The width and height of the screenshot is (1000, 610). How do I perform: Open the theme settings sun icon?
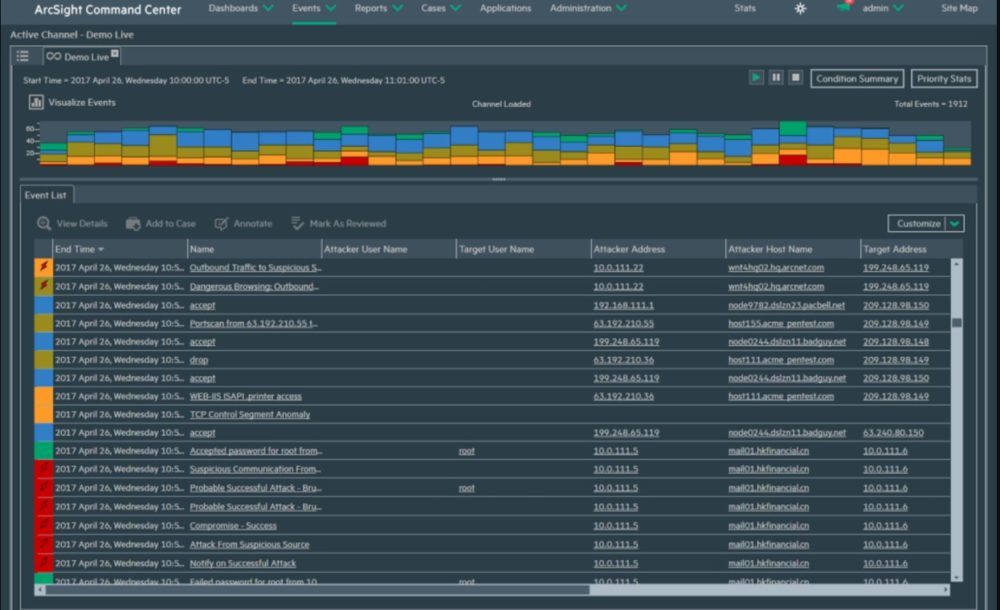click(800, 9)
